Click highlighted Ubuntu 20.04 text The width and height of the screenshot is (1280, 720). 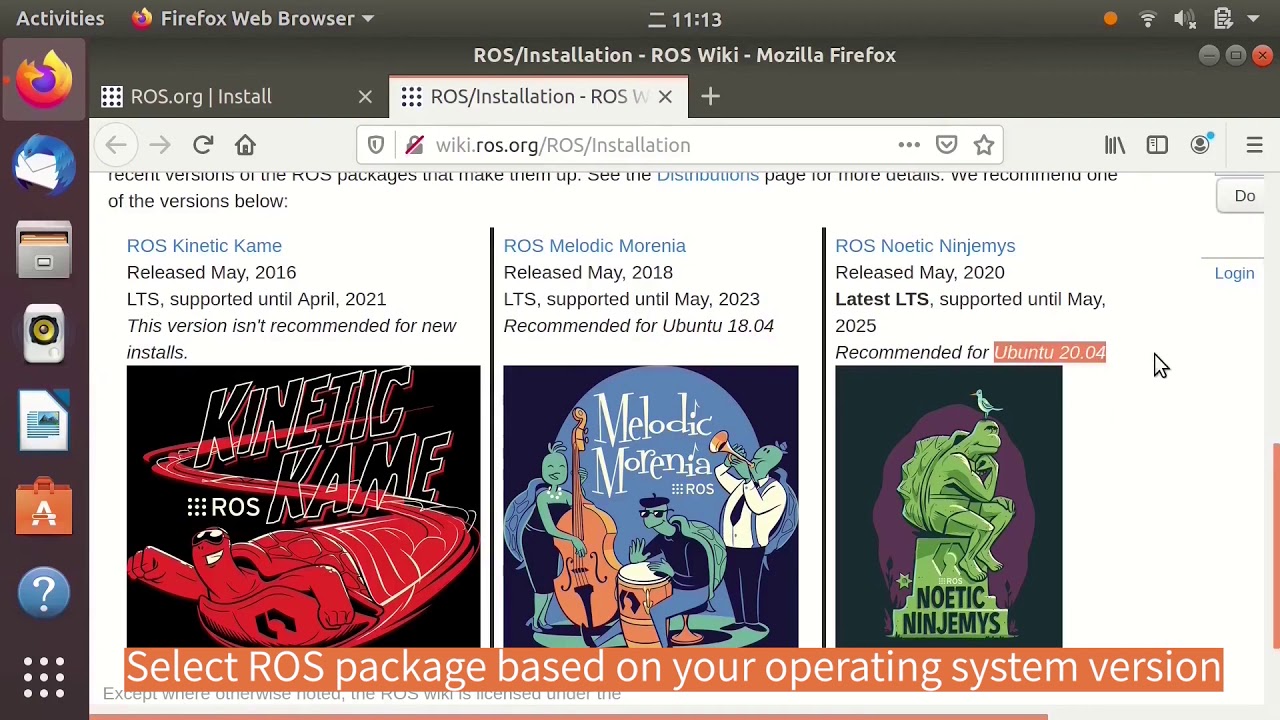pyautogui.click(x=1050, y=352)
